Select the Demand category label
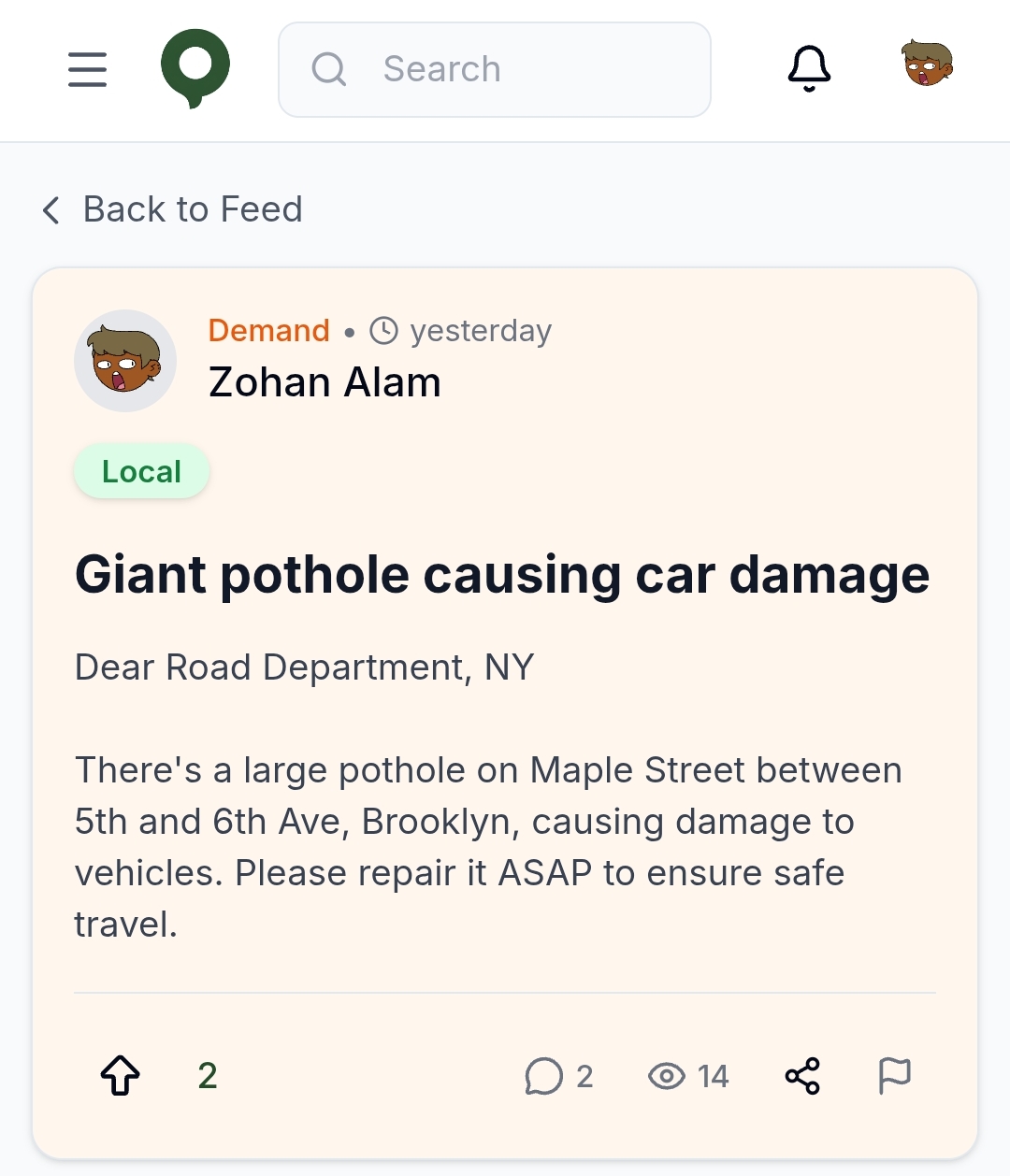Image resolution: width=1010 pixels, height=1176 pixels. [x=268, y=331]
